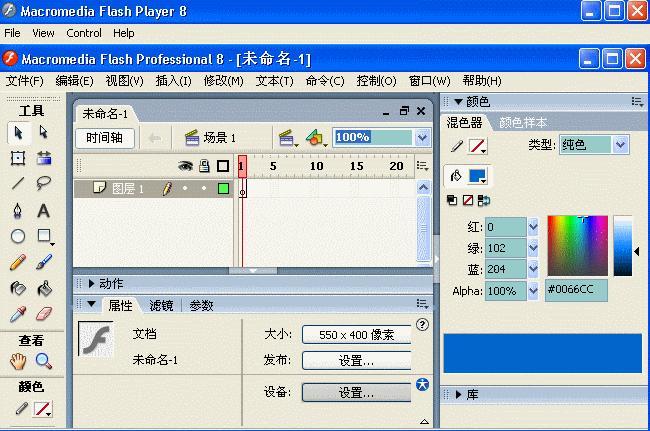Click the 发布 设置... button

357,361
